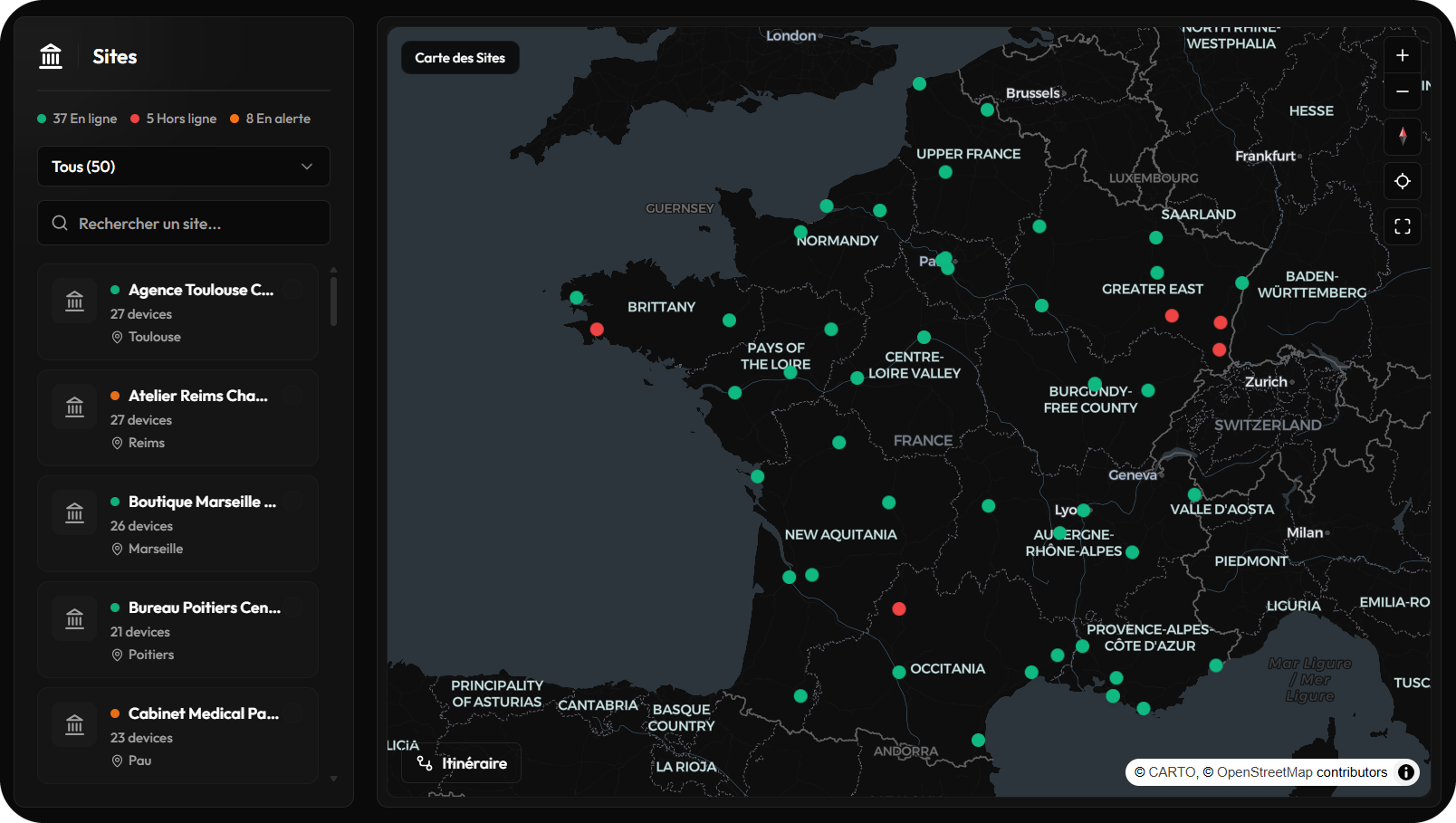The image size is (1456, 823).
Task: Click the scroll down arrow of site list
Action: (x=333, y=779)
